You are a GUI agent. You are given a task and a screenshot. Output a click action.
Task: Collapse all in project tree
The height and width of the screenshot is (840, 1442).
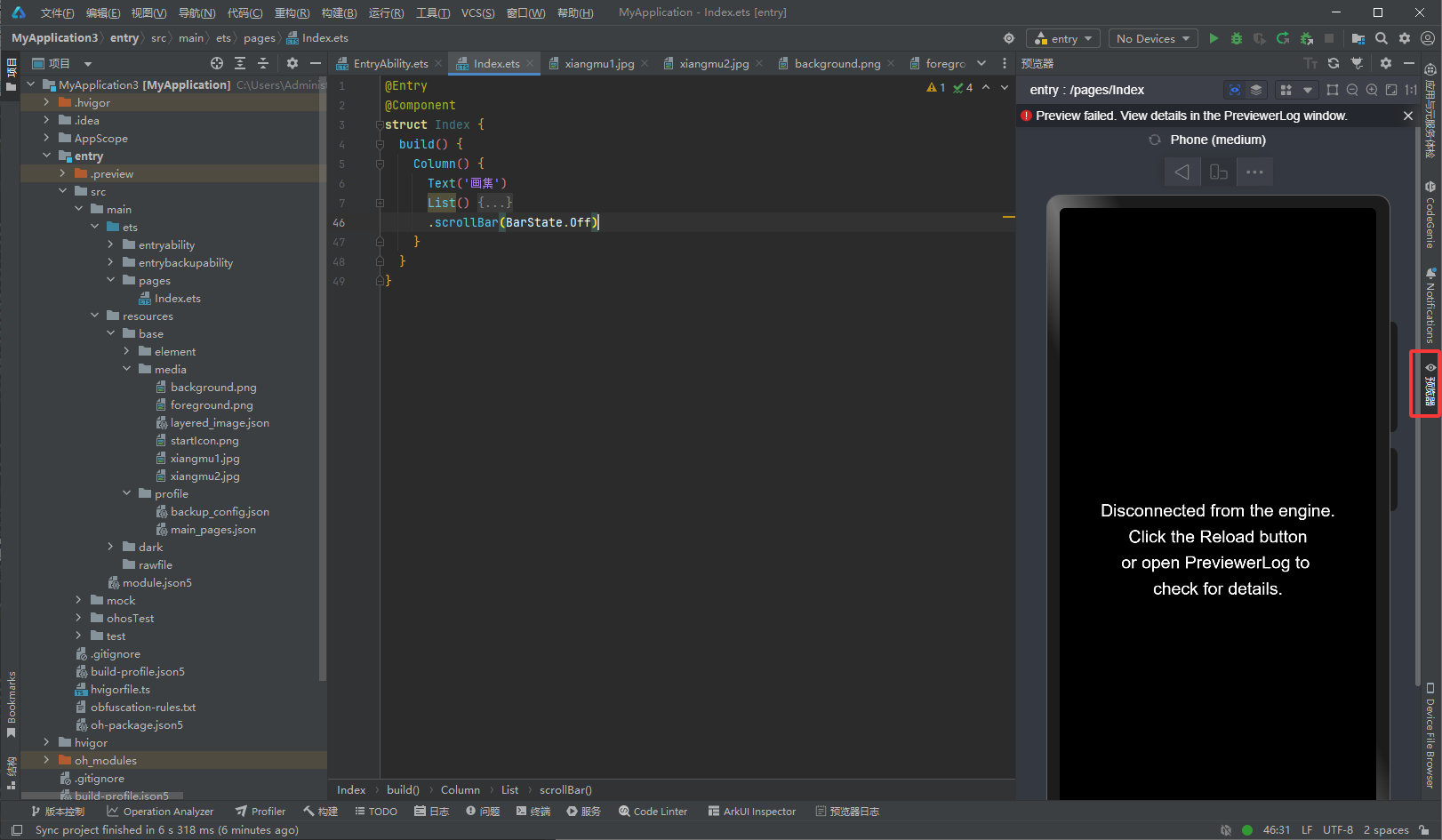point(263,63)
